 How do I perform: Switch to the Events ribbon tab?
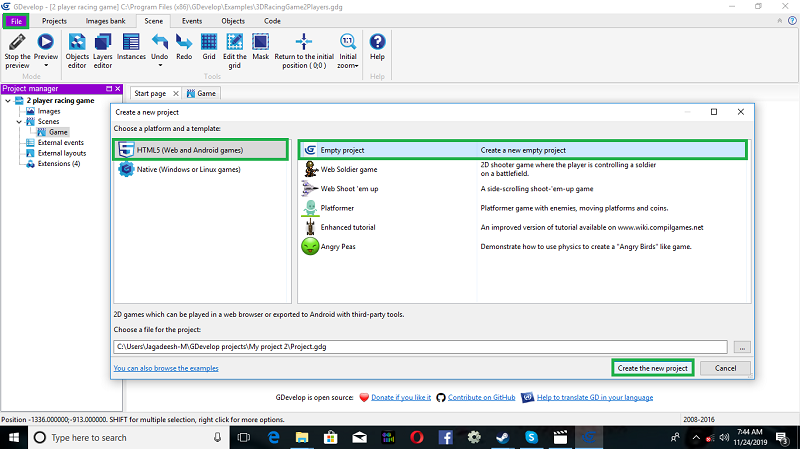click(192, 21)
